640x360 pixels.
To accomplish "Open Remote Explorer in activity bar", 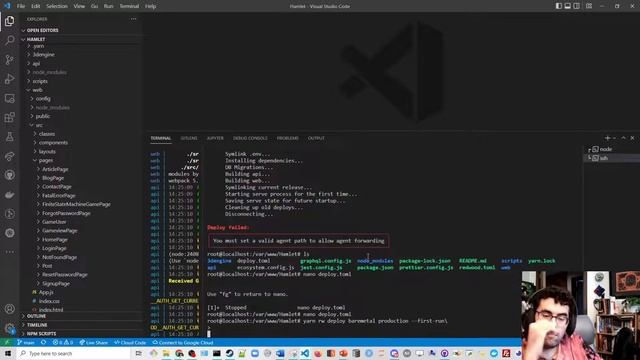I will tap(9, 98).
